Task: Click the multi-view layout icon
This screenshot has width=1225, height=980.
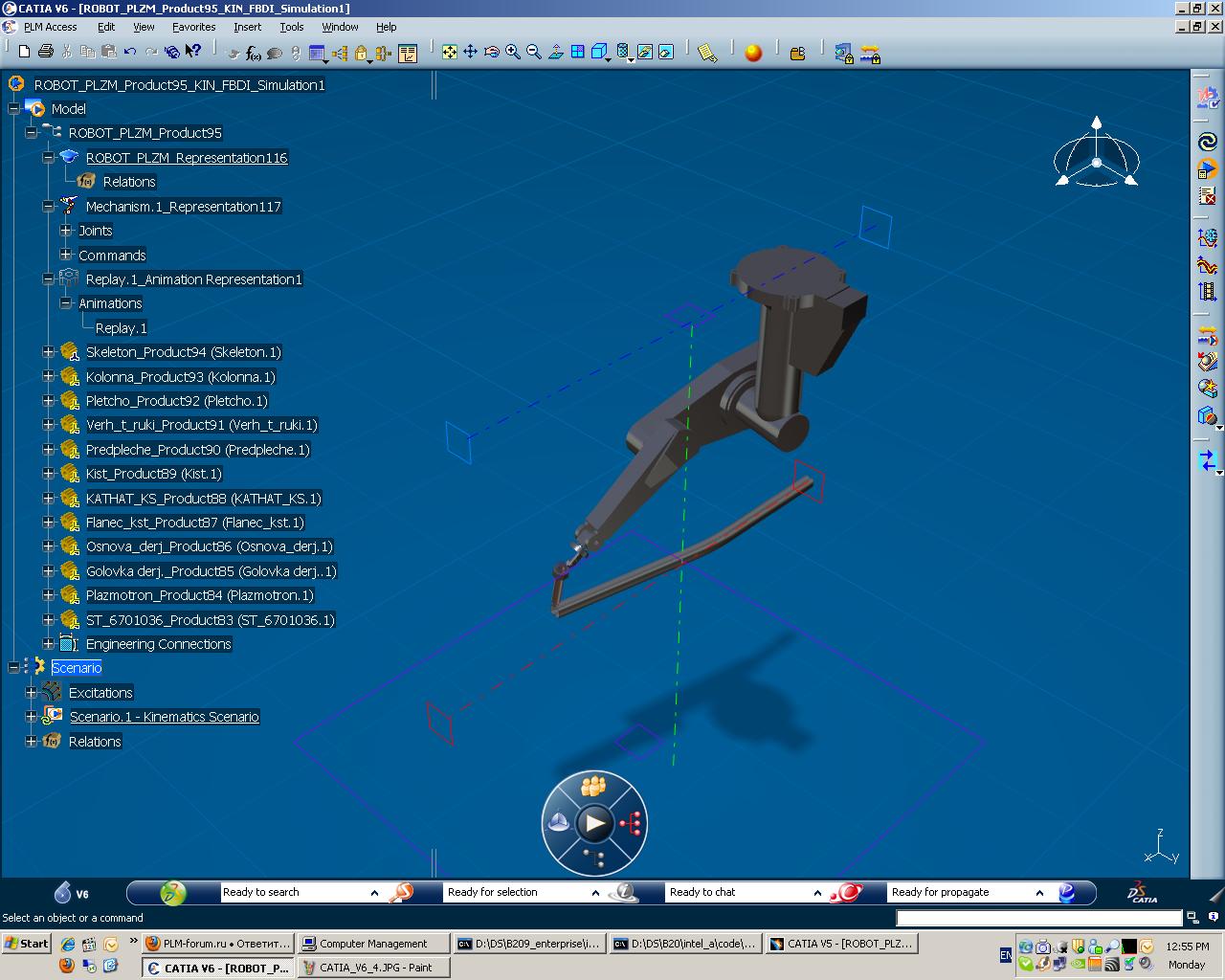Action: click(577, 52)
